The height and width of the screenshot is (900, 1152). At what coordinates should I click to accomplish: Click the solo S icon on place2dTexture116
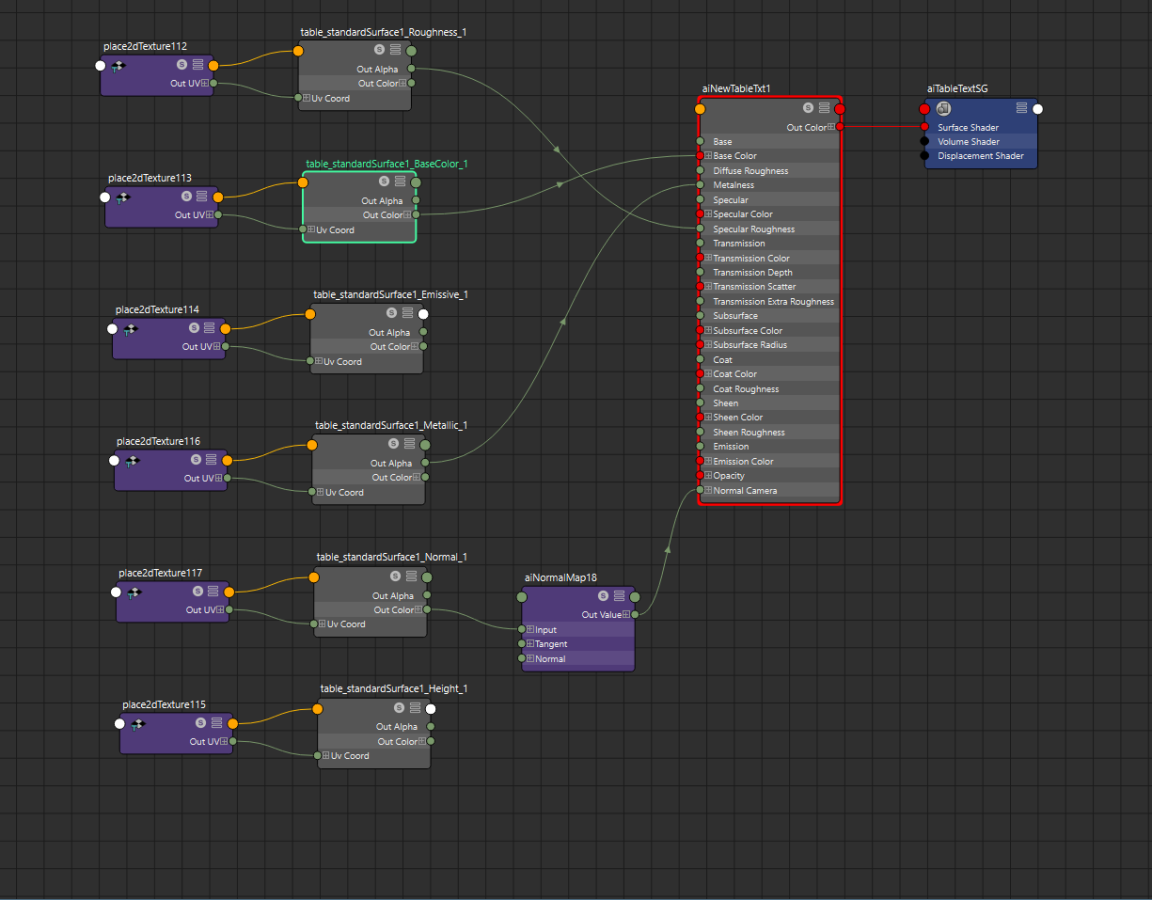[x=195, y=459]
